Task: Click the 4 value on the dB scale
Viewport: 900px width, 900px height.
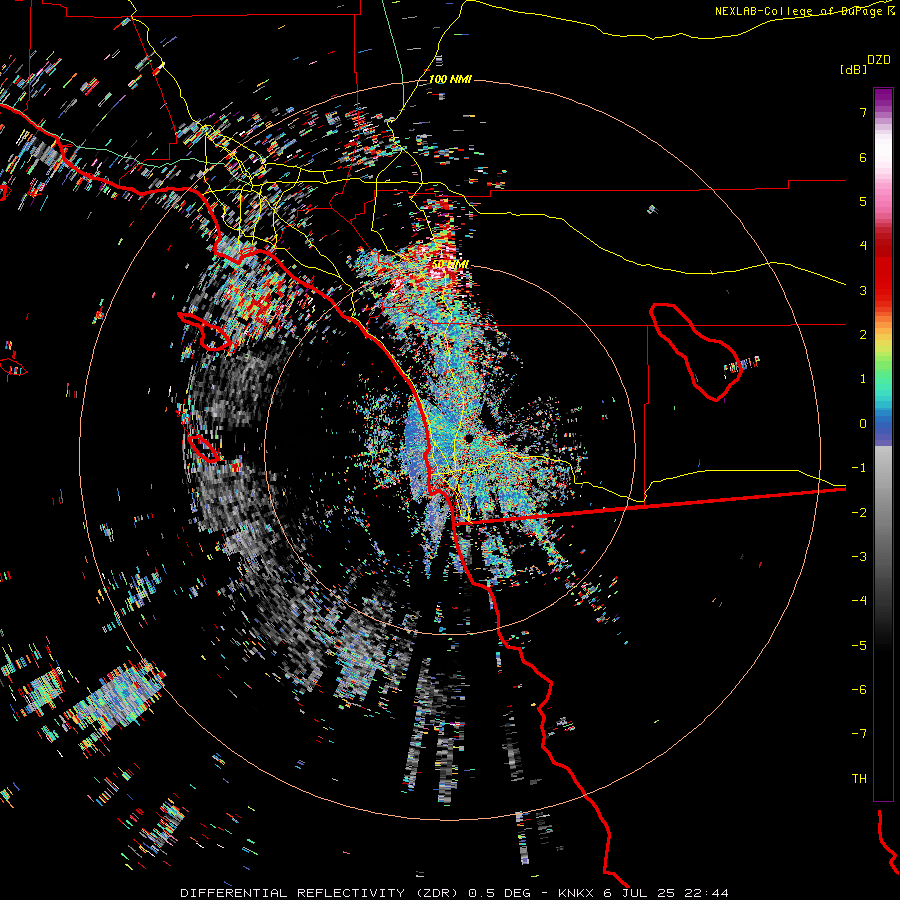Action: (863, 246)
